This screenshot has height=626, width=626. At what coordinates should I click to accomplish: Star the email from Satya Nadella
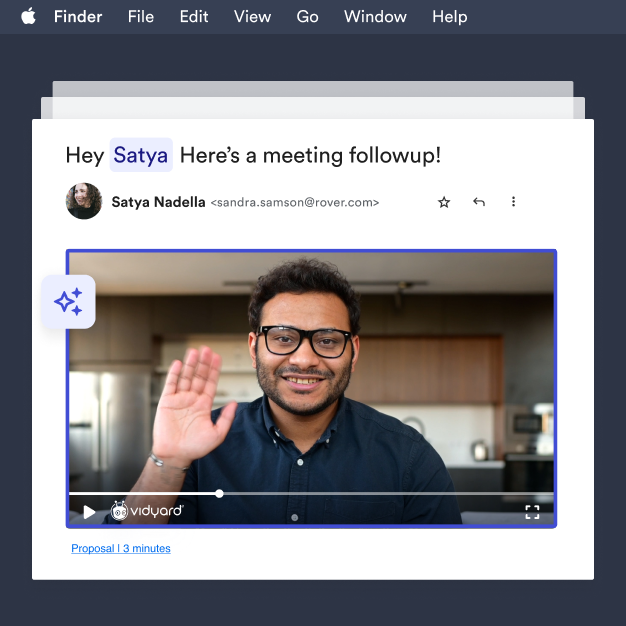(x=444, y=202)
